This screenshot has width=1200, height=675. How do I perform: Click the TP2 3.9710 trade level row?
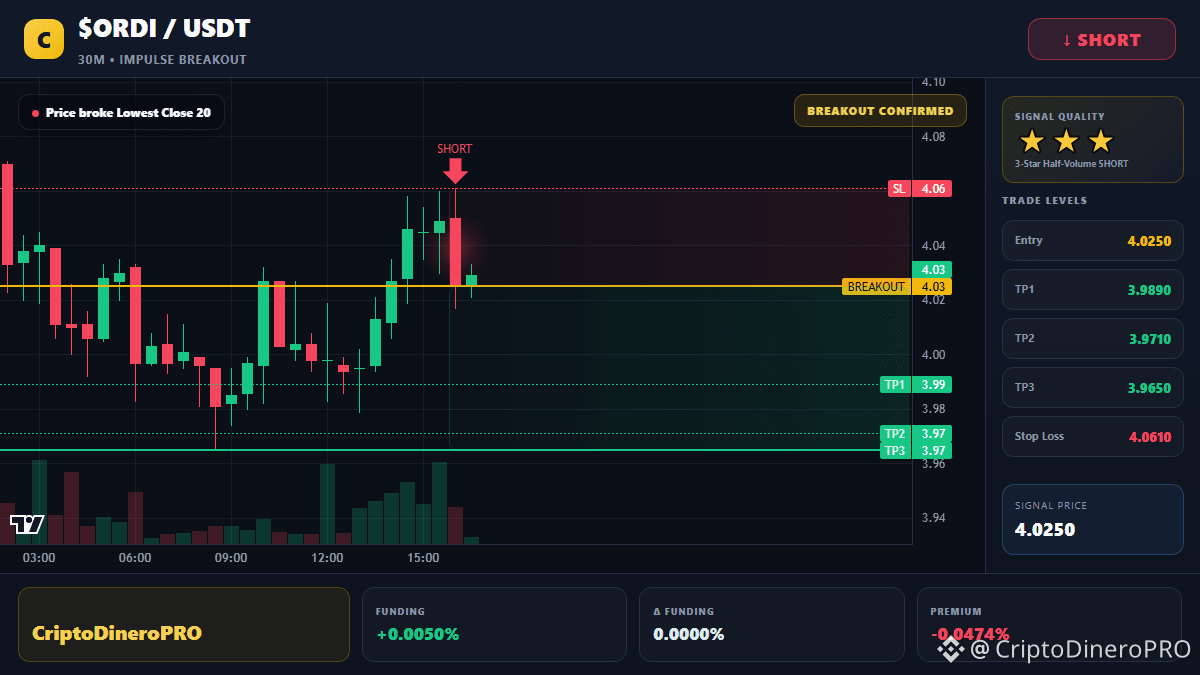point(1093,338)
